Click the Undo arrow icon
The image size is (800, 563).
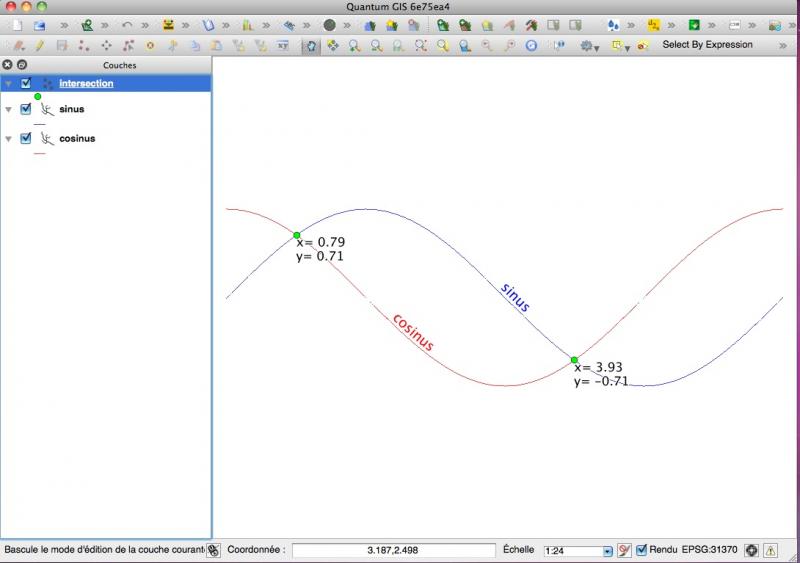(127, 25)
